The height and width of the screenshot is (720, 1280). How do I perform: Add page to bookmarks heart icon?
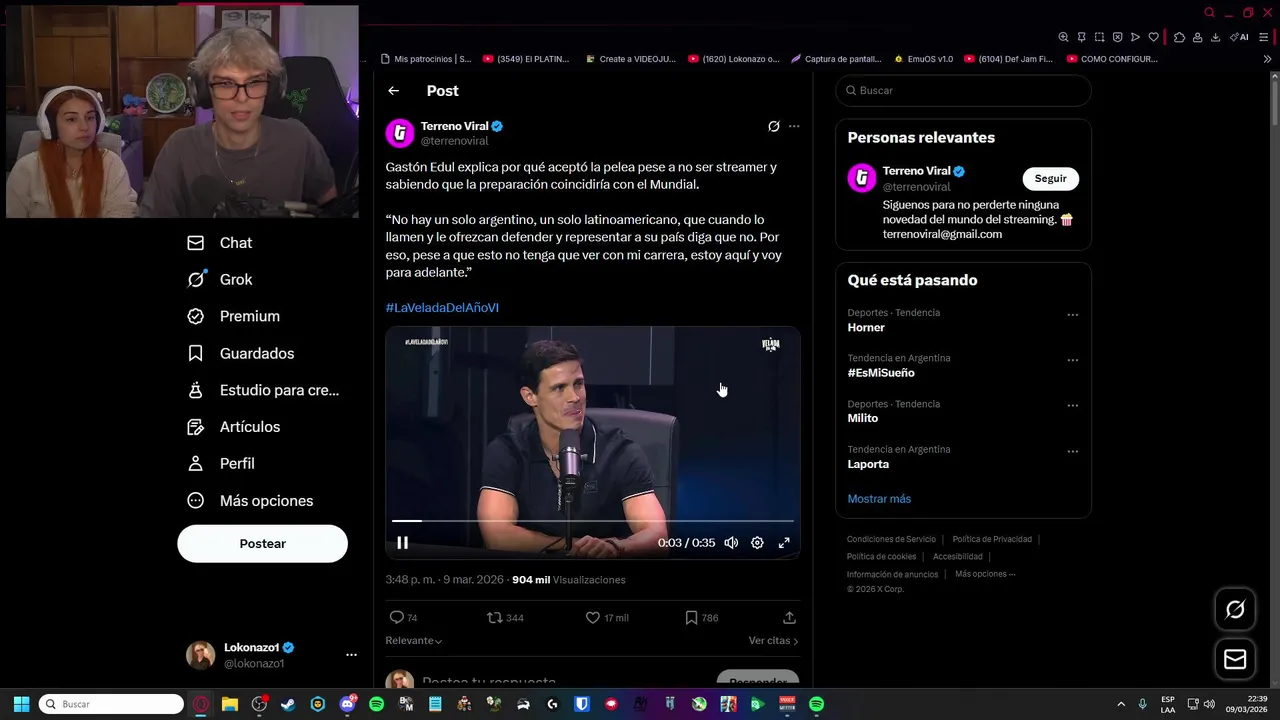click(x=1153, y=37)
